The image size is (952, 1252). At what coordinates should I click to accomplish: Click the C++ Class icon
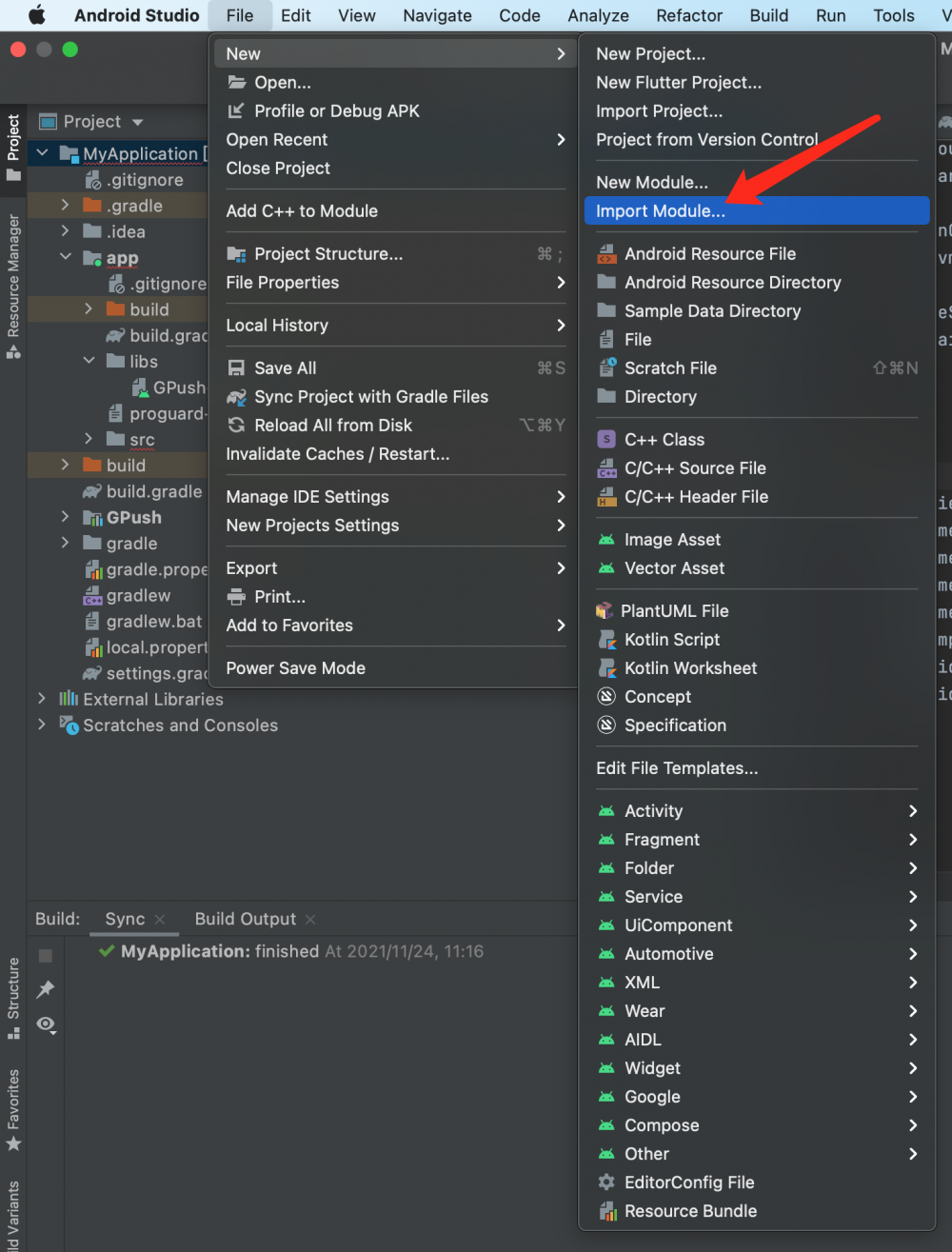click(x=606, y=439)
